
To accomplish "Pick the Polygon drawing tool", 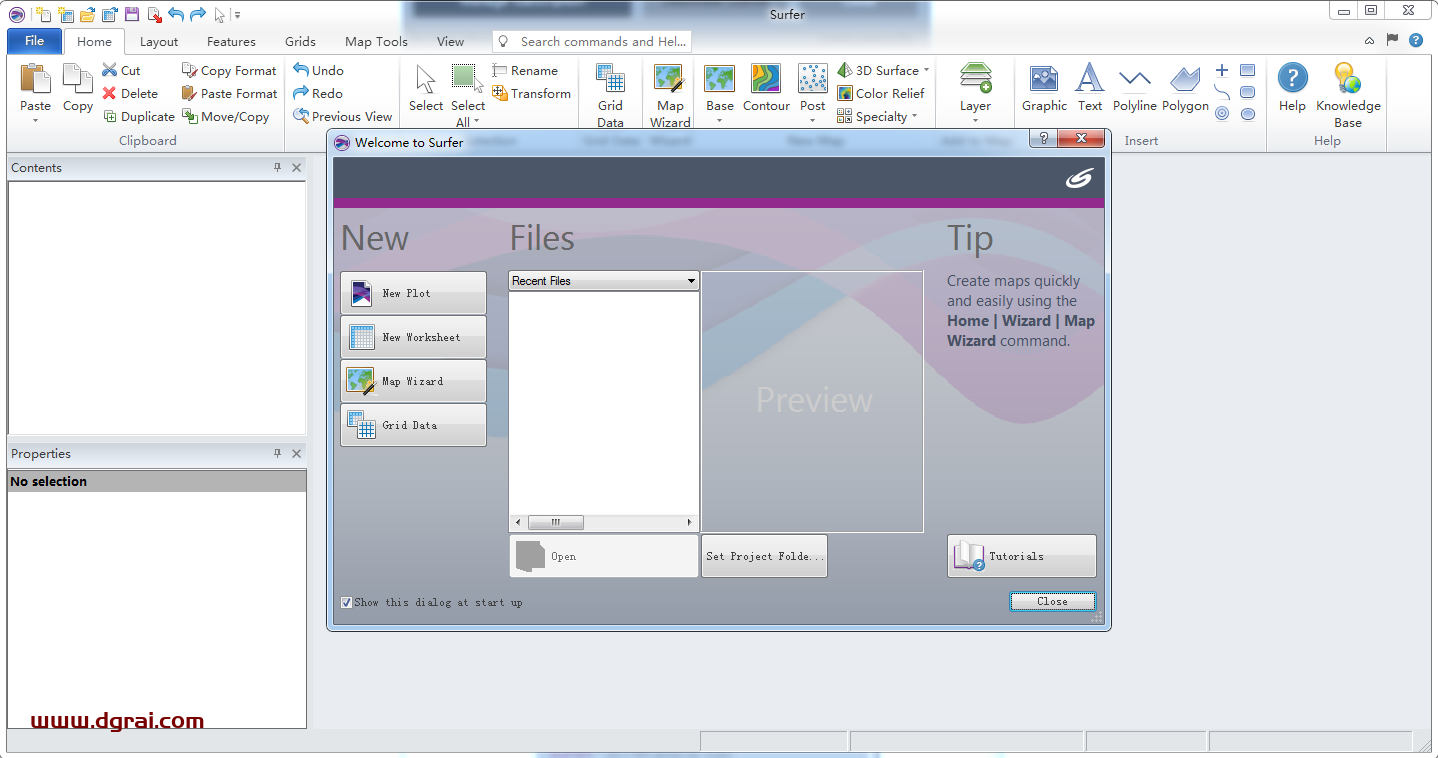I will coord(1185,88).
